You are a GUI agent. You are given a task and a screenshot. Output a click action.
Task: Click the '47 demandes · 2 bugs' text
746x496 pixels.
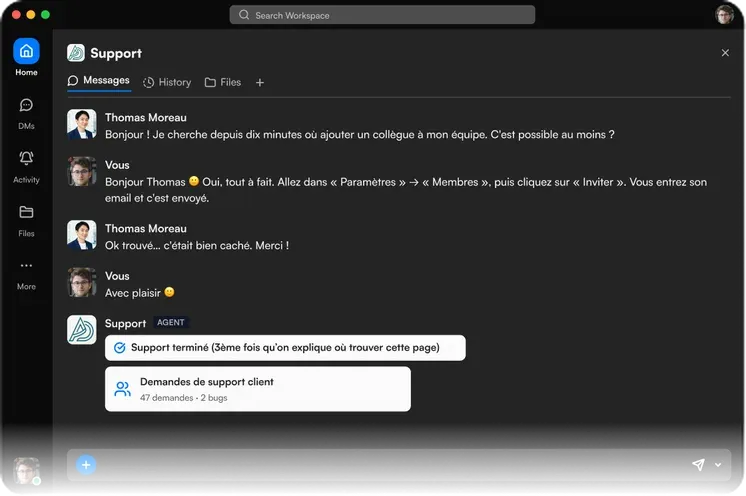click(184, 398)
